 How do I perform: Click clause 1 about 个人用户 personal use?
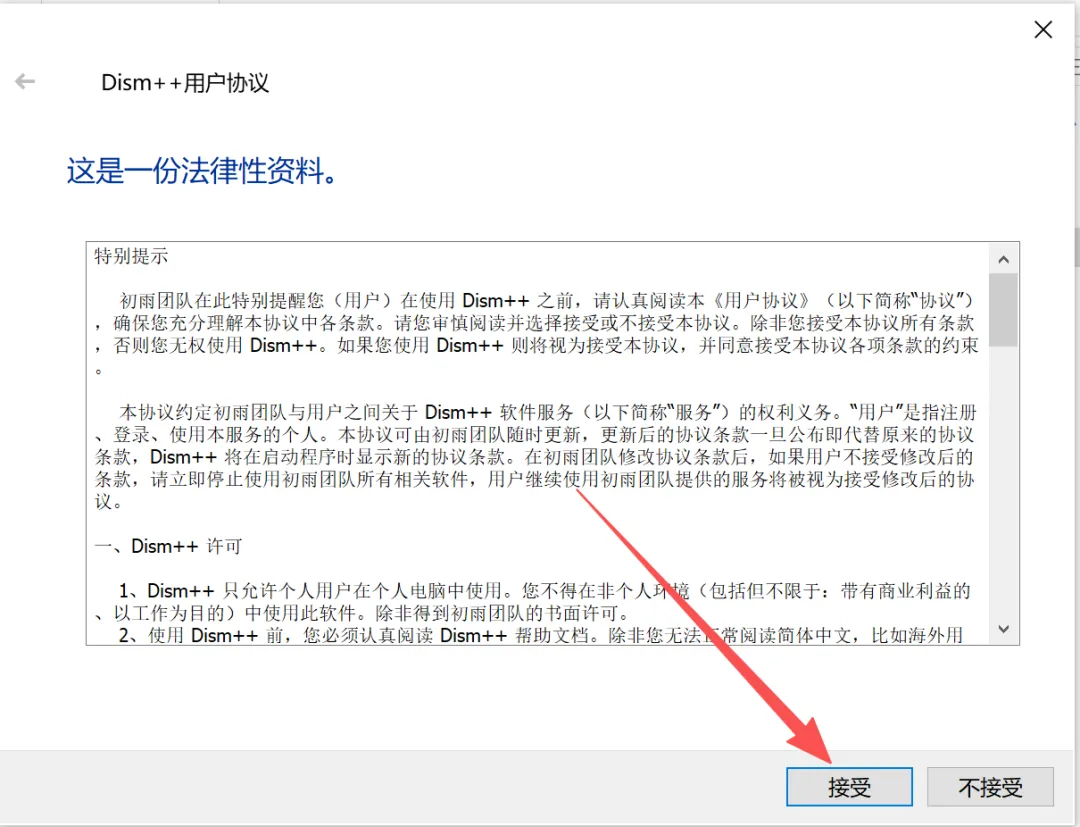coord(532,602)
